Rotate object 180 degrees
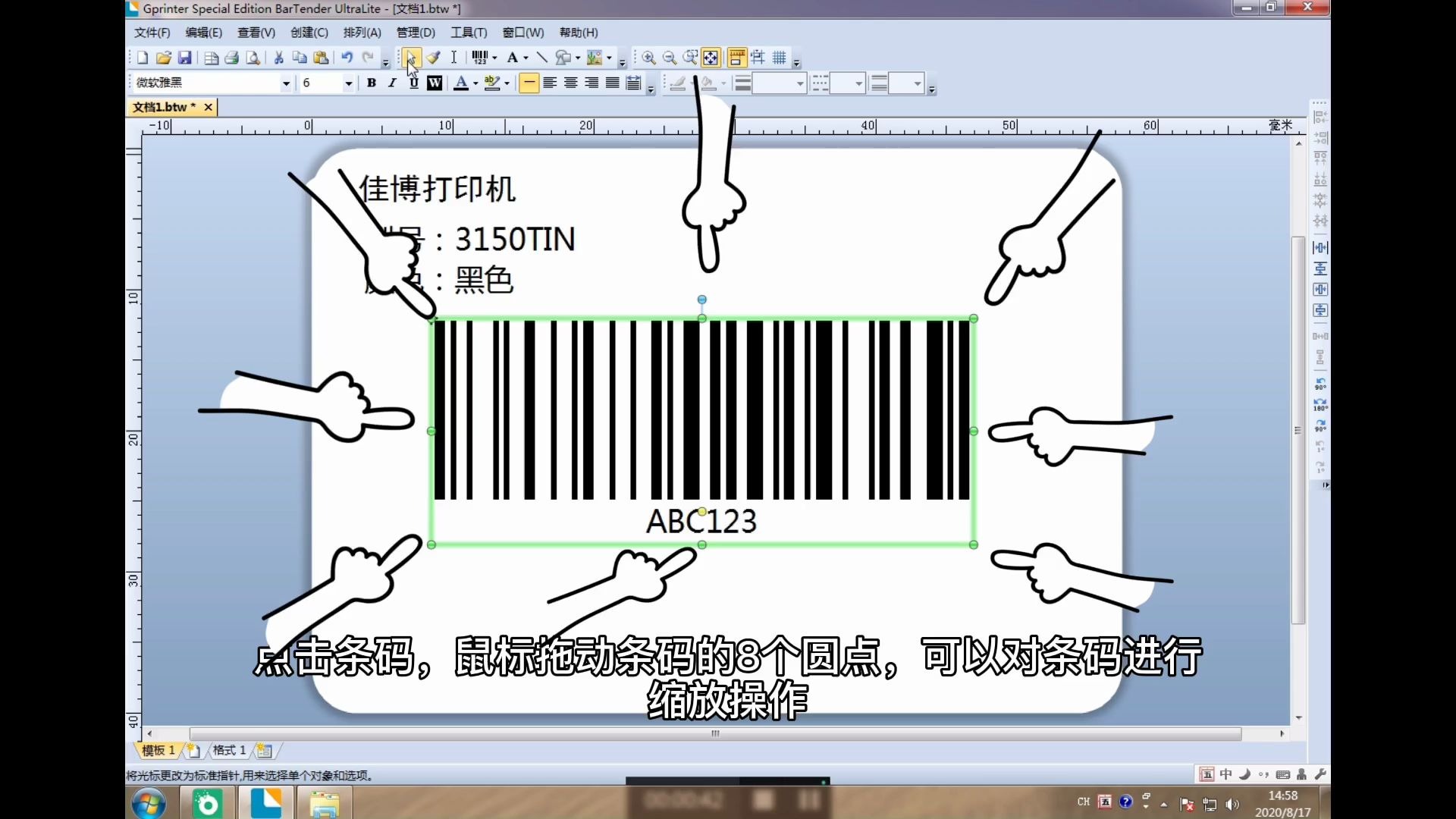1456x819 pixels. [1320, 404]
